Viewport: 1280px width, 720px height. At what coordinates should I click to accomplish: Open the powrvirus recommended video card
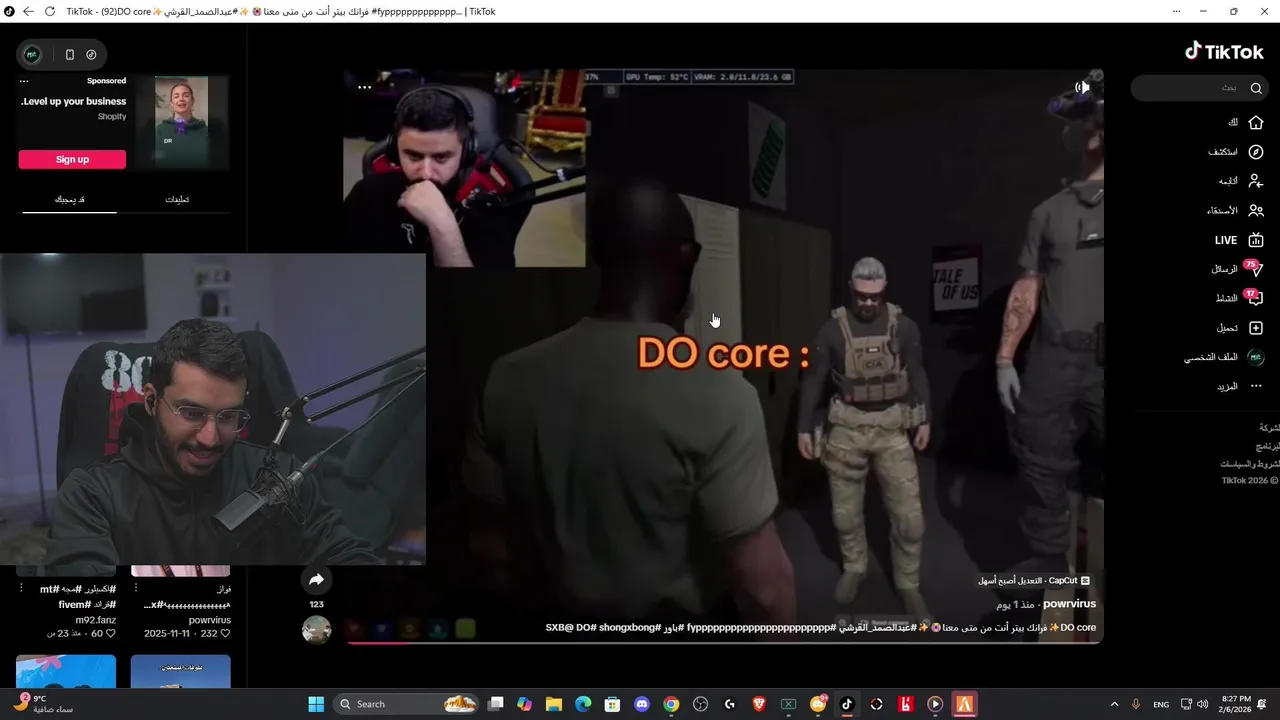click(x=181, y=603)
